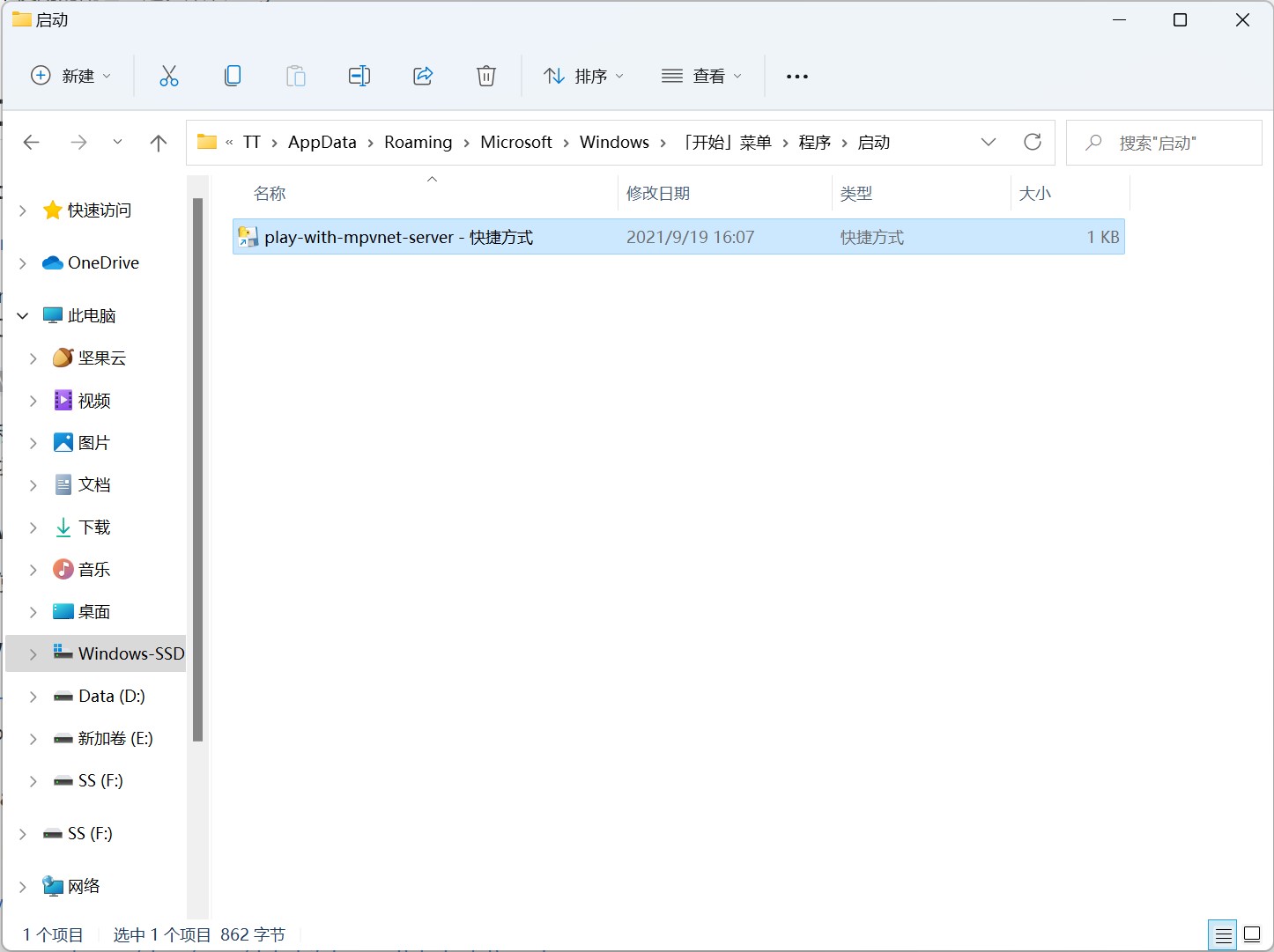
Task: Click the Windows breadcrumb segment
Action: pyautogui.click(x=614, y=142)
